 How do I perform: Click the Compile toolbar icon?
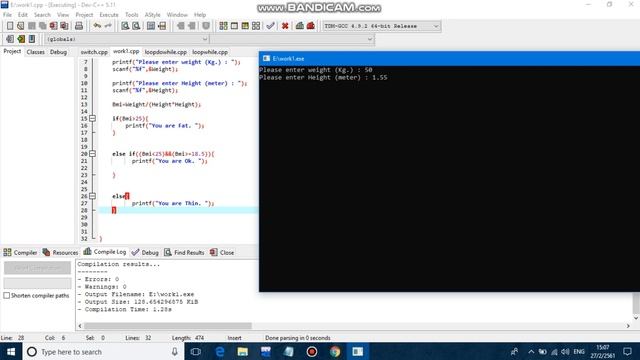[x=223, y=26]
